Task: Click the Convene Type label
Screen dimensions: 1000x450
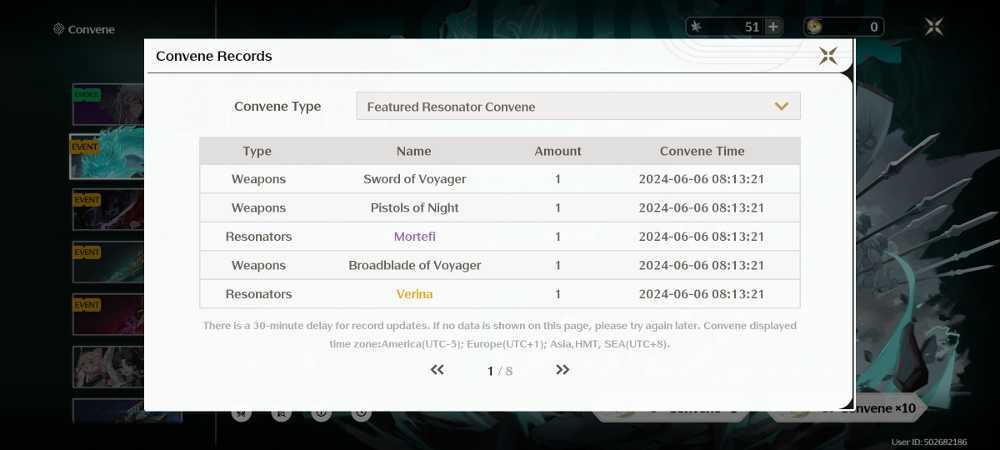Action: (277, 106)
